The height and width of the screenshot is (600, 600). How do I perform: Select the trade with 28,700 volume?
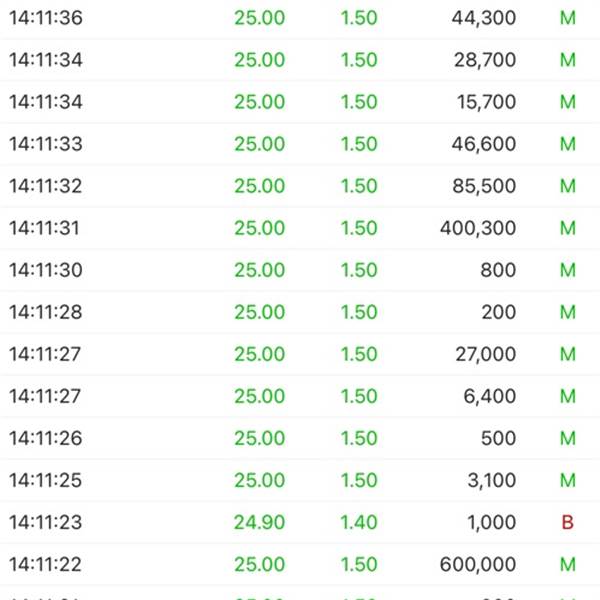click(x=300, y=60)
